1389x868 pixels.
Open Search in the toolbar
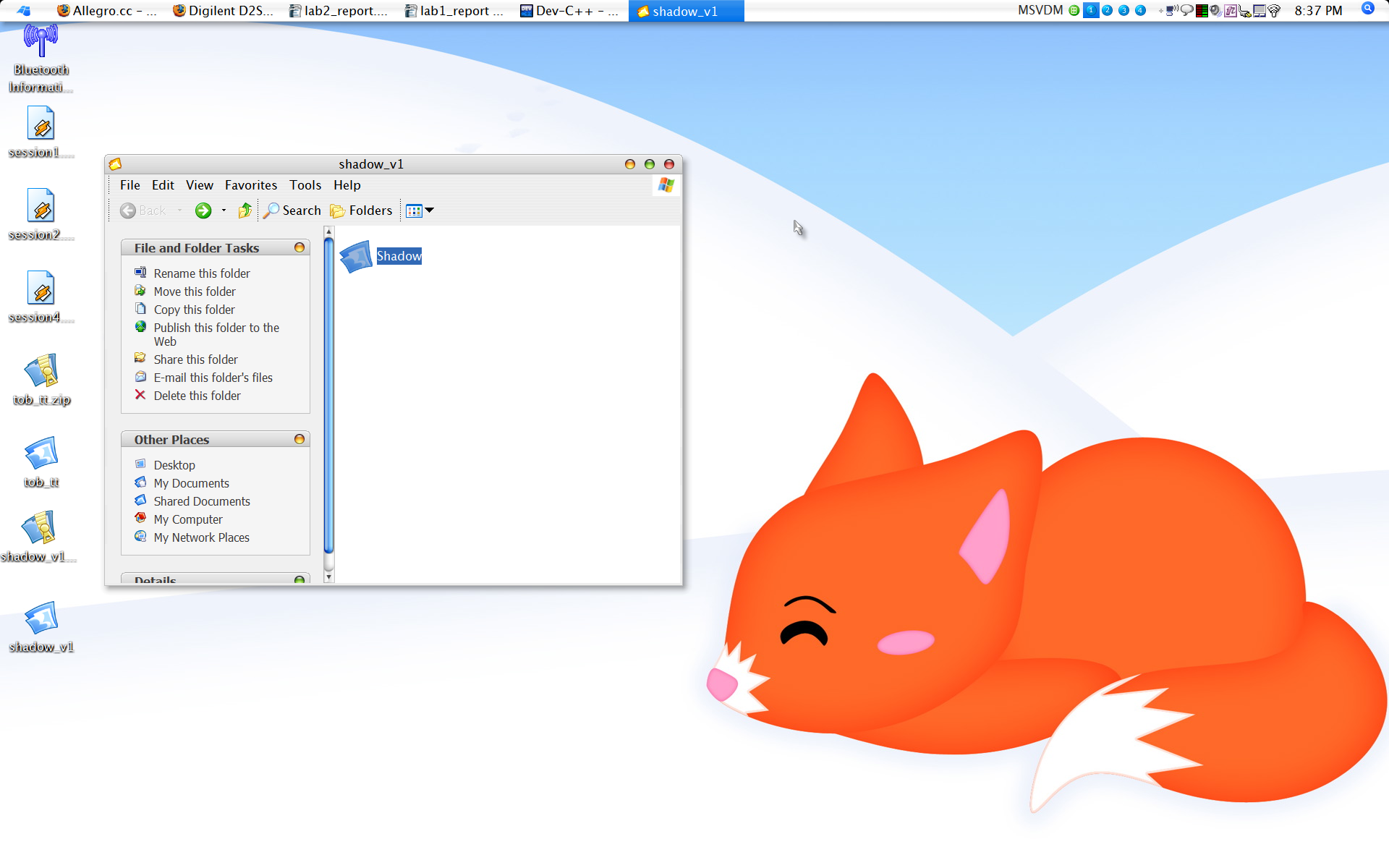coord(292,210)
